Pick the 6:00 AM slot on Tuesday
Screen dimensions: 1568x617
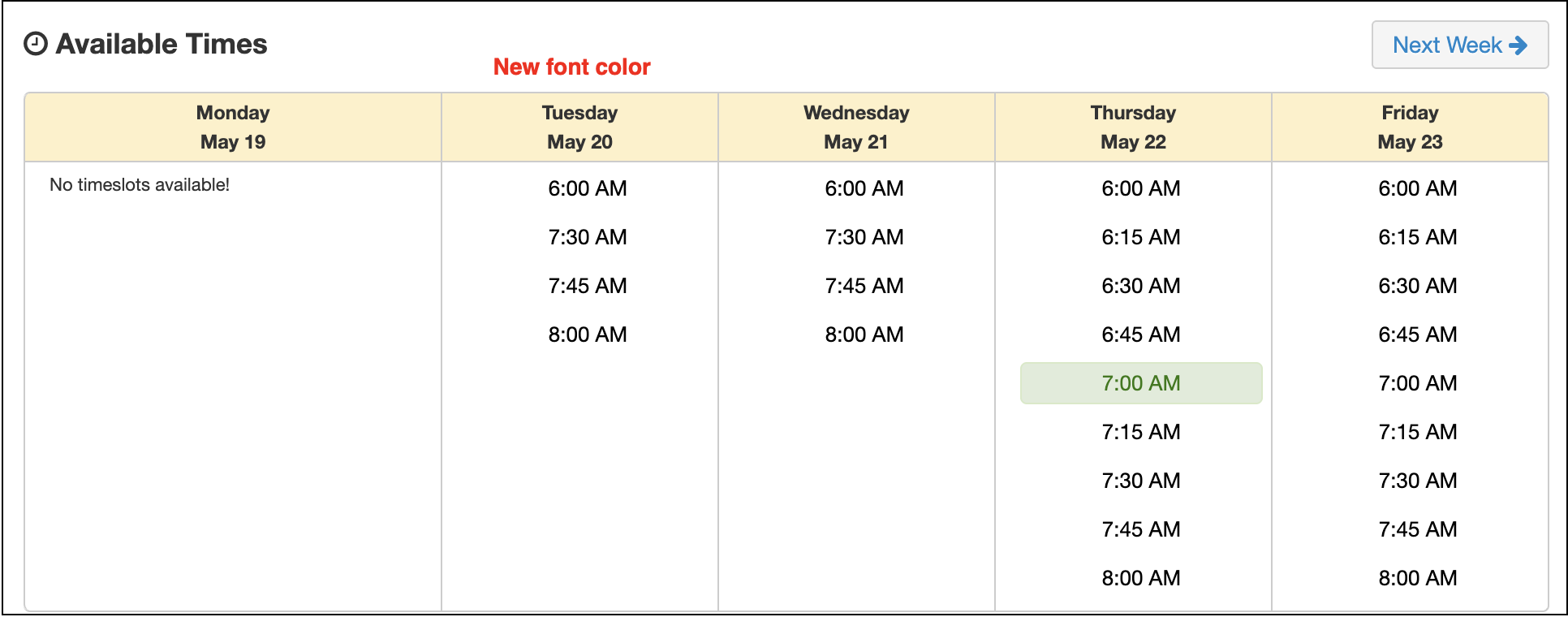click(587, 188)
